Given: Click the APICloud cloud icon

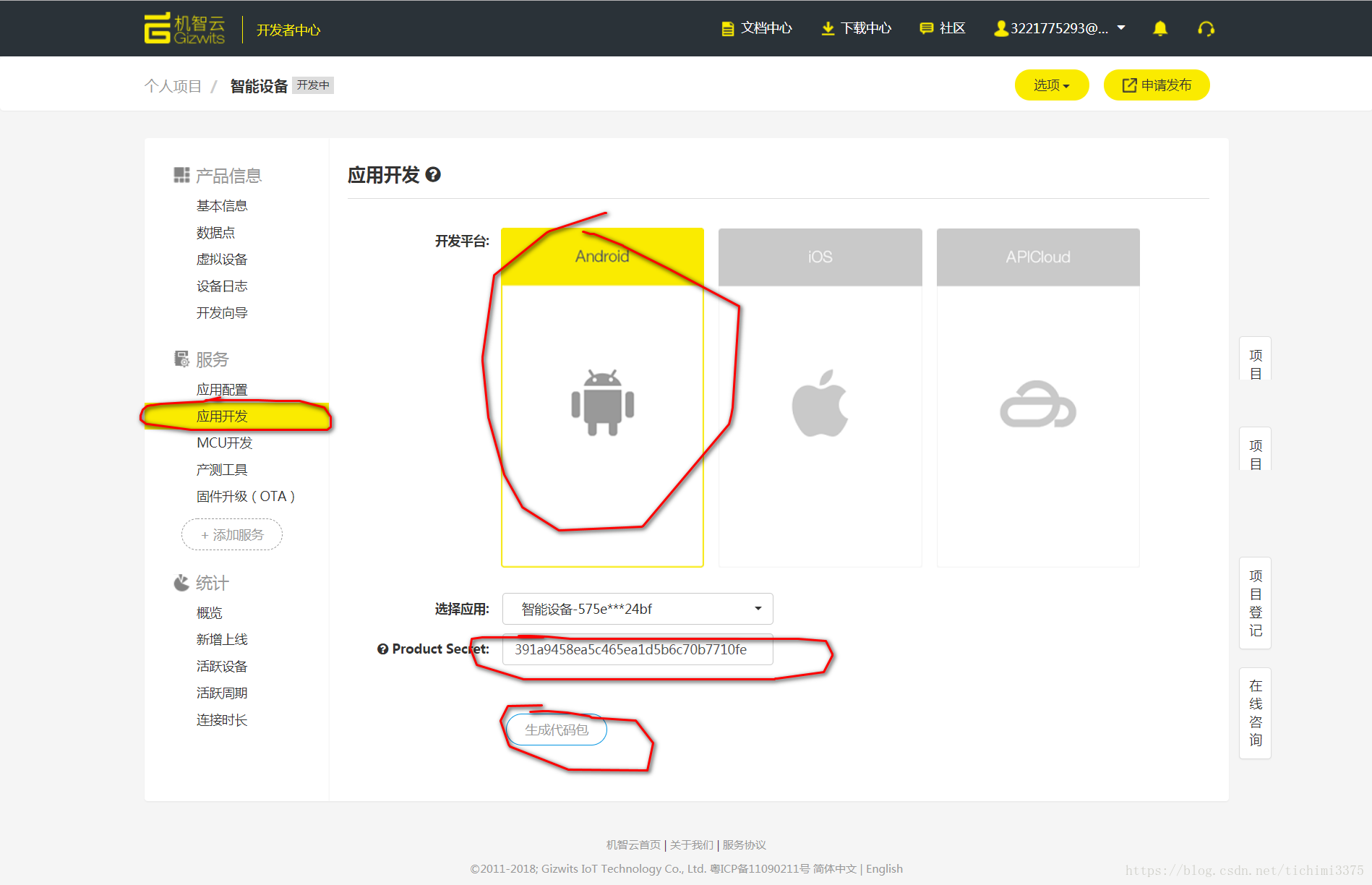Looking at the screenshot, I should [x=1037, y=404].
